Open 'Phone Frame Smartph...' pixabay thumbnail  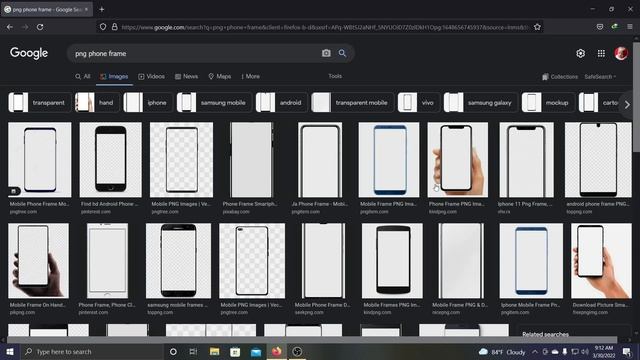click(251, 160)
